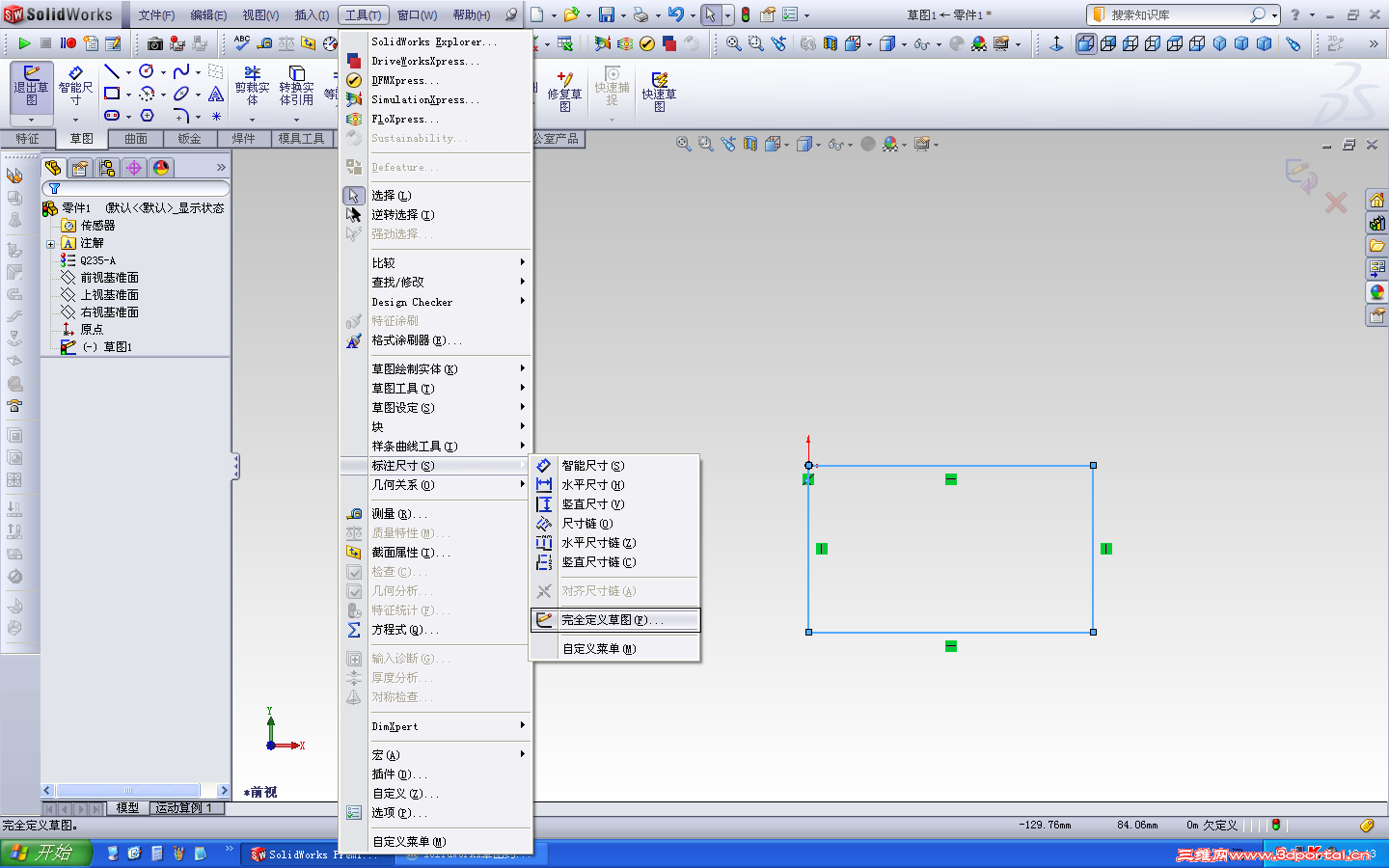Viewport: 1389px width, 868px height.
Task: Select the Spline sketch tool
Action: click(181, 72)
